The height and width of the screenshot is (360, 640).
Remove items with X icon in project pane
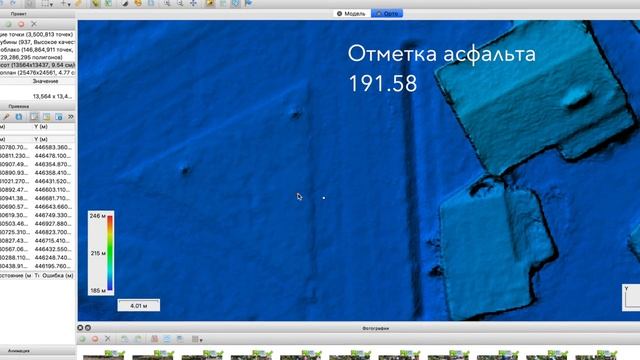pos(34,24)
